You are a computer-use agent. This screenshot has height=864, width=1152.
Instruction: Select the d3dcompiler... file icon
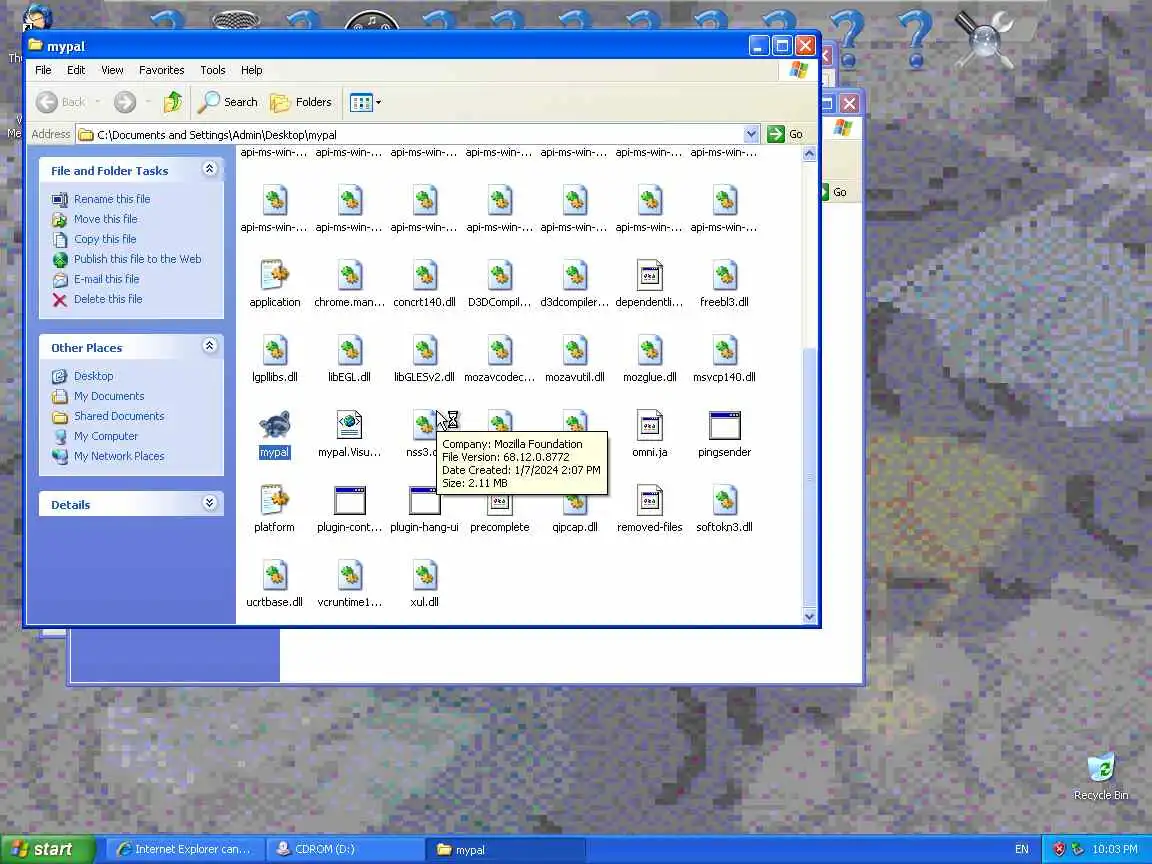point(575,275)
